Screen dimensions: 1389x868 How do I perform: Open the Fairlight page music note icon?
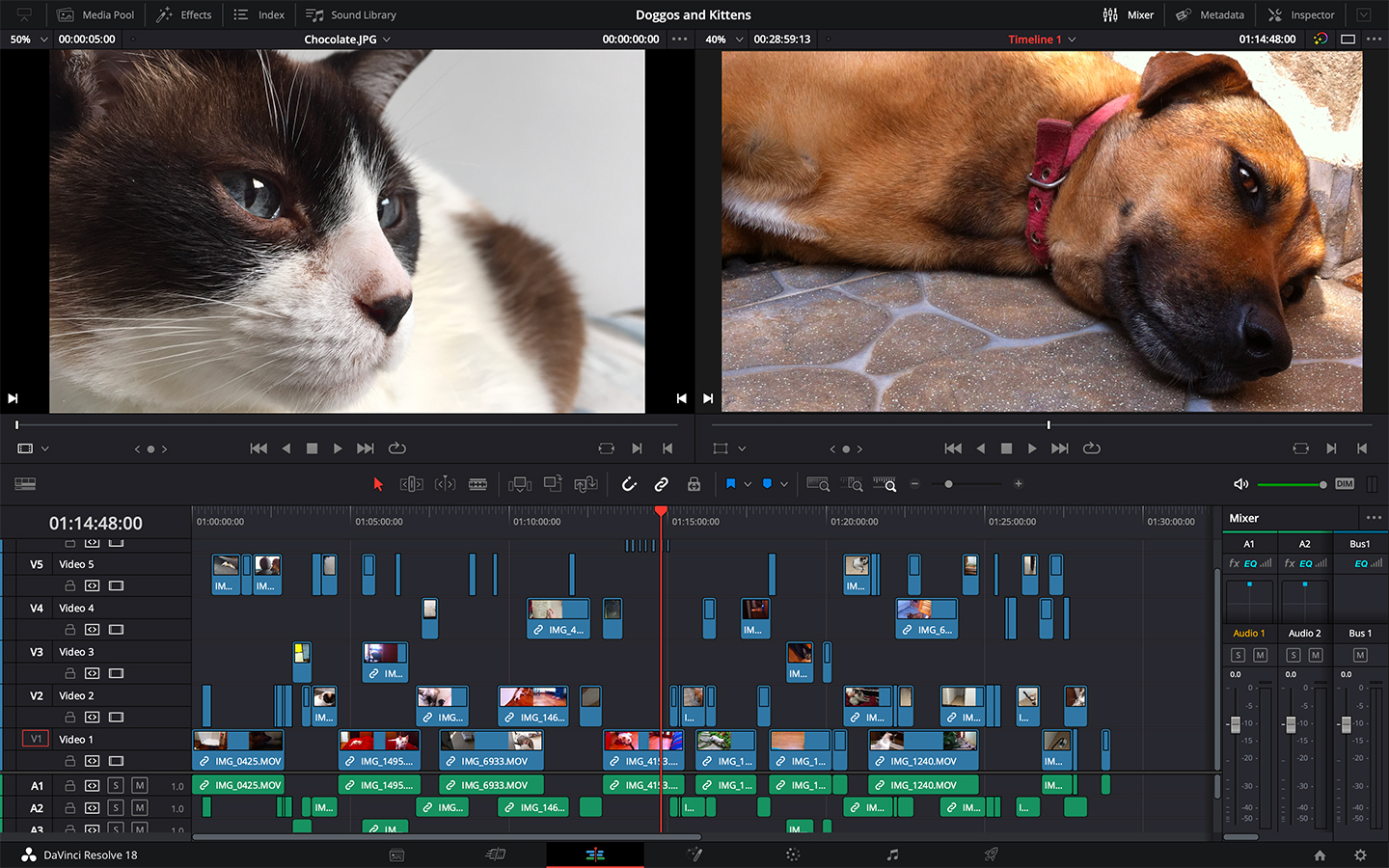coord(892,854)
